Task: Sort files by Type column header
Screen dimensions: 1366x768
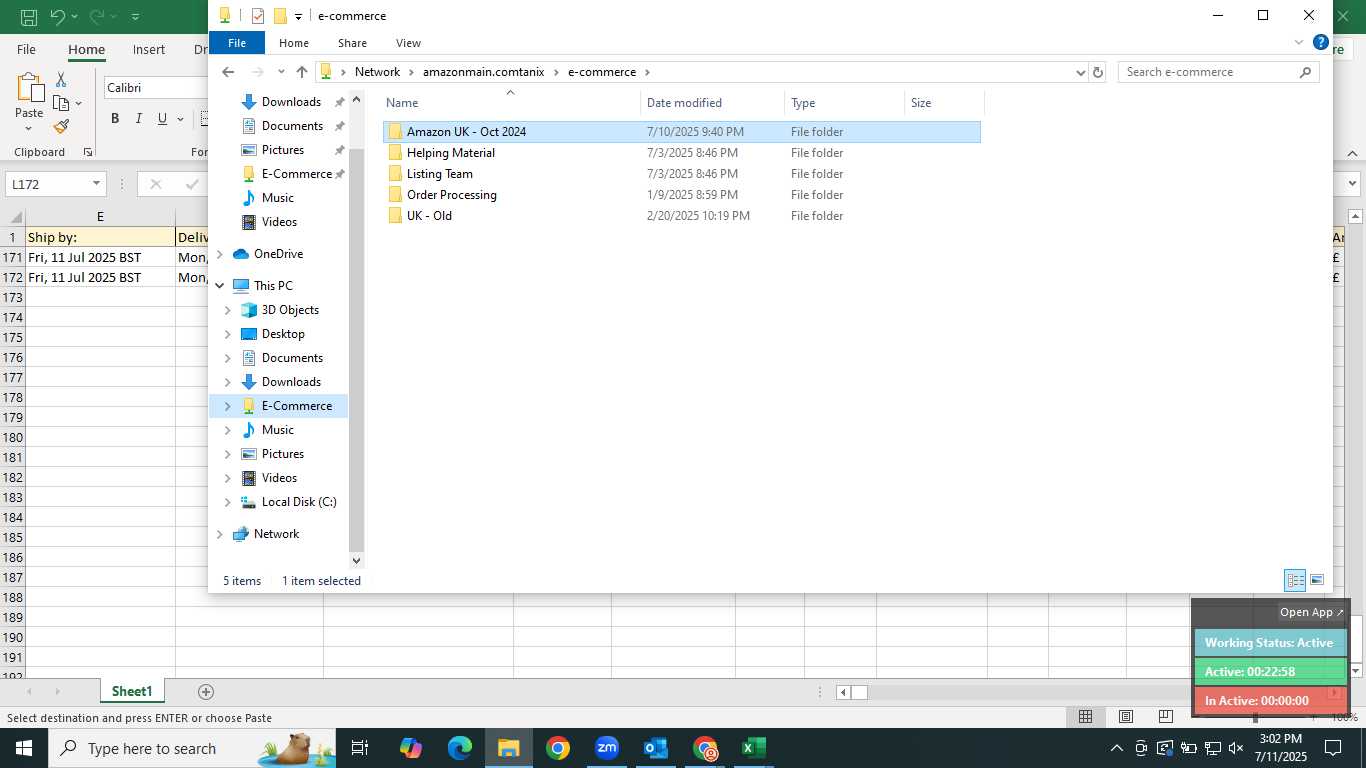Action: click(845, 103)
